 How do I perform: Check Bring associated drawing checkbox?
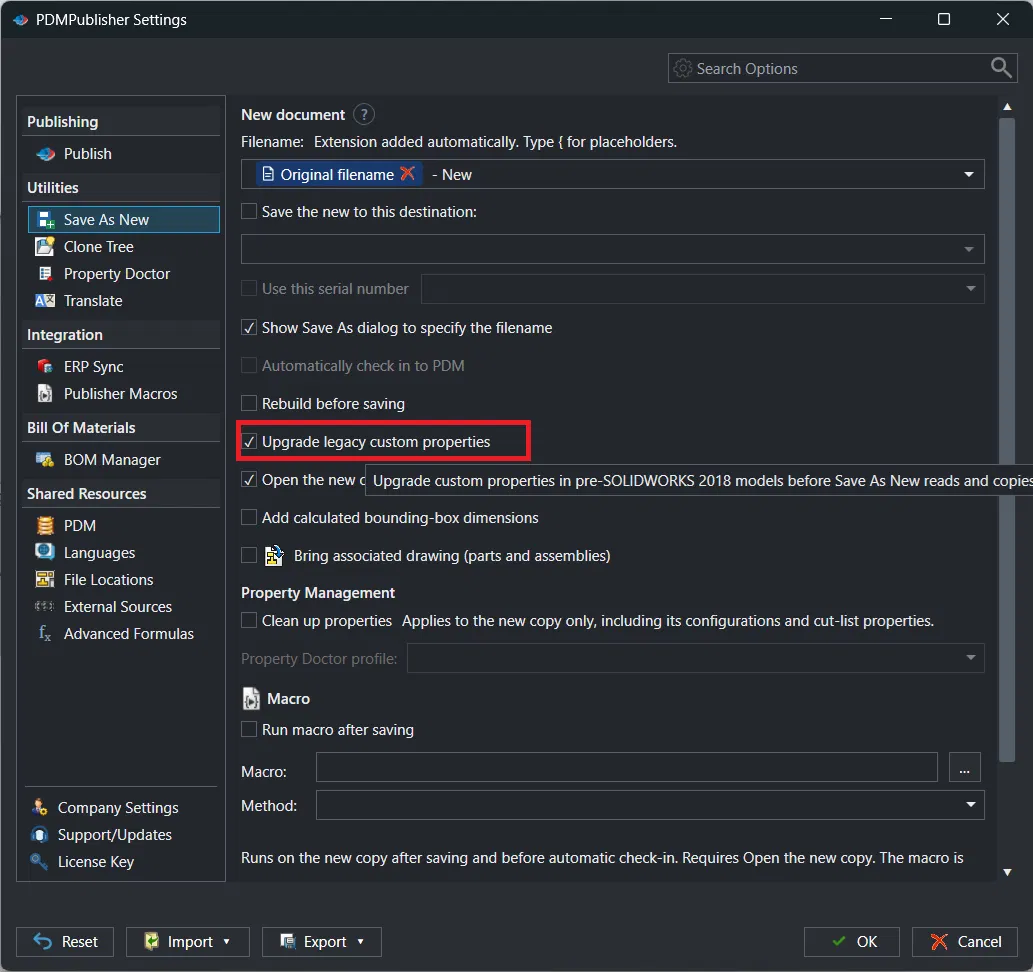tap(248, 556)
